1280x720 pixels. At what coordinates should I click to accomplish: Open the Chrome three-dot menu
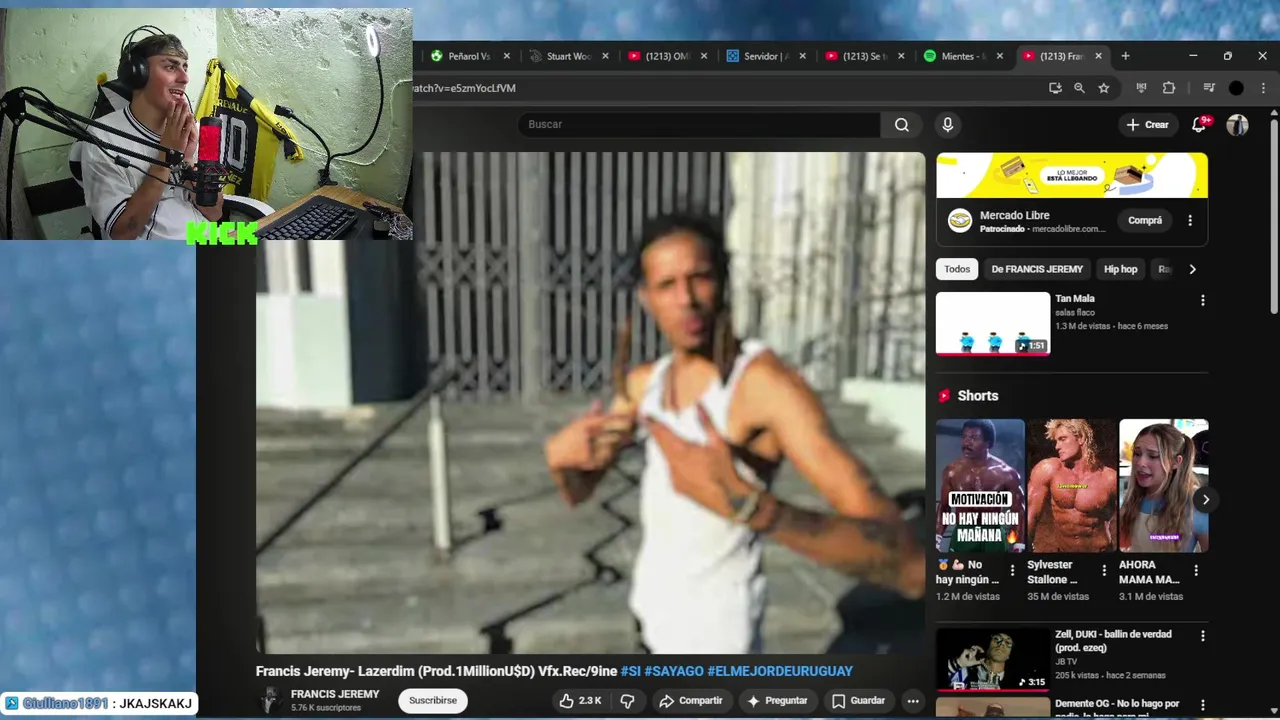pyautogui.click(x=1263, y=88)
